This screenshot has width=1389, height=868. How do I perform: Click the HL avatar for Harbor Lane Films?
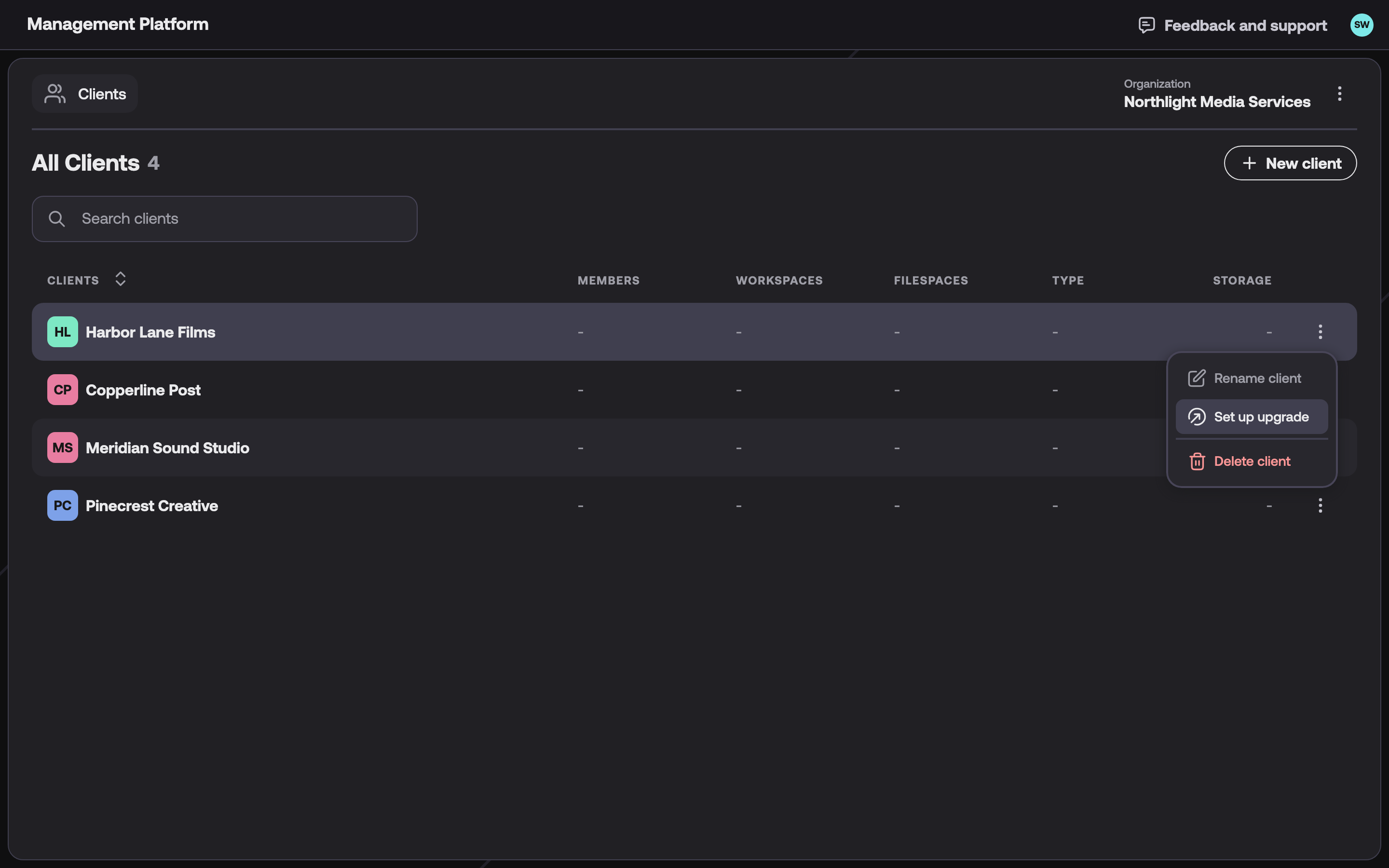click(x=63, y=332)
